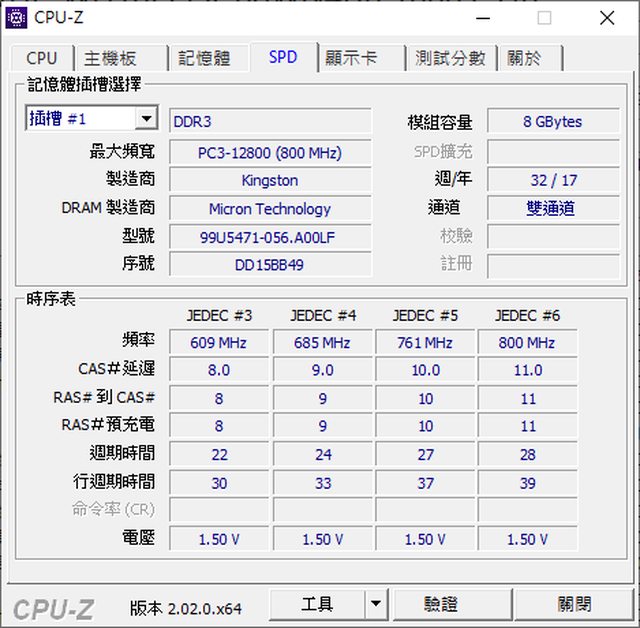Click the JEDEC #6 800 MHz frequency cell
The image size is (640, 628).
527,342
